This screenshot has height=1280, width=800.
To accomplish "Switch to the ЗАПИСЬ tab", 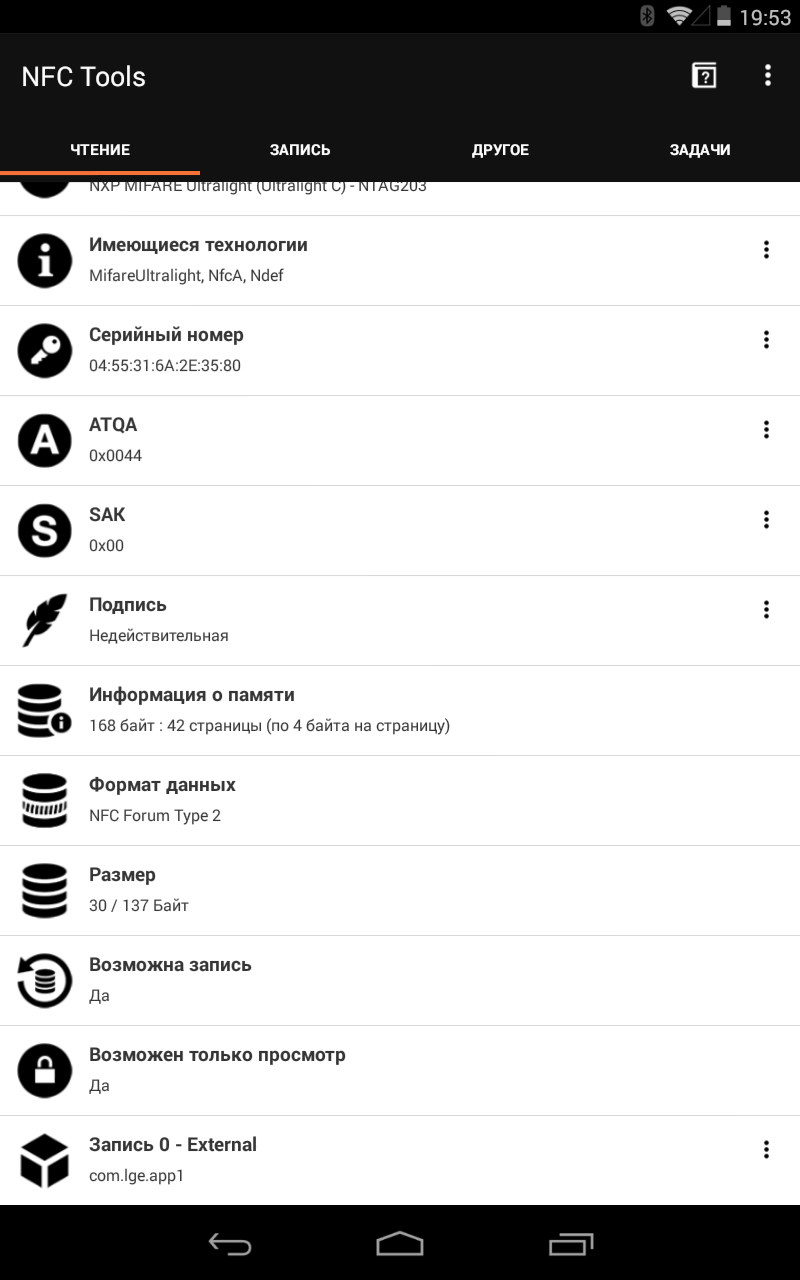I will pos(300,150).
